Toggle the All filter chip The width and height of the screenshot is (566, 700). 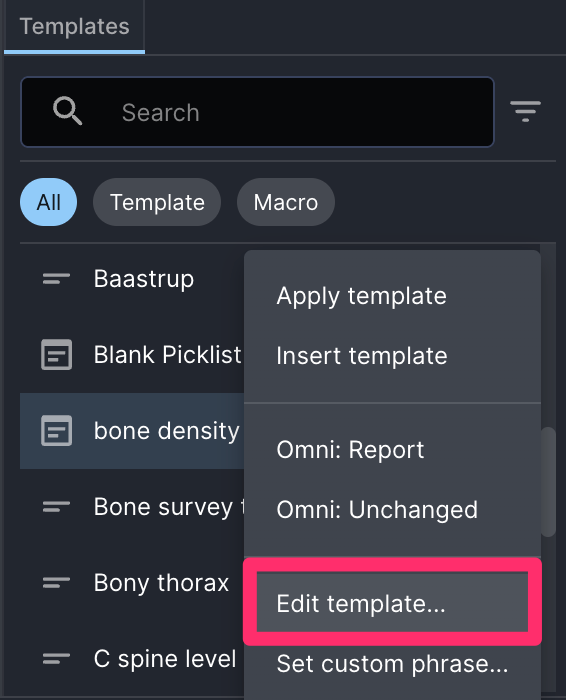click(x=49, y=202)
